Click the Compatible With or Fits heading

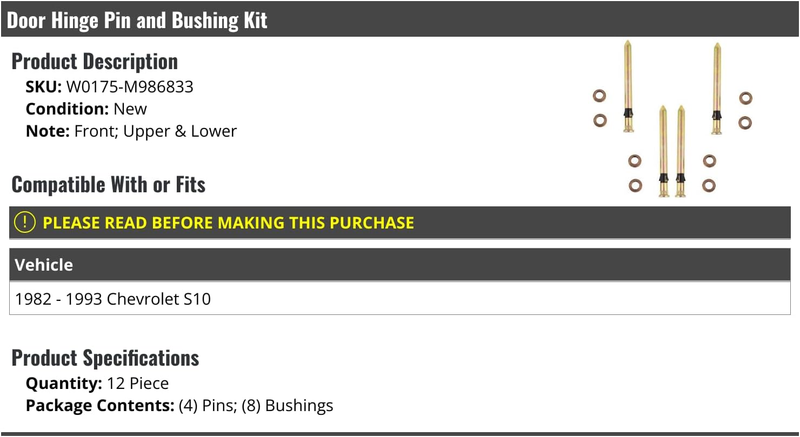pos(108,184)
